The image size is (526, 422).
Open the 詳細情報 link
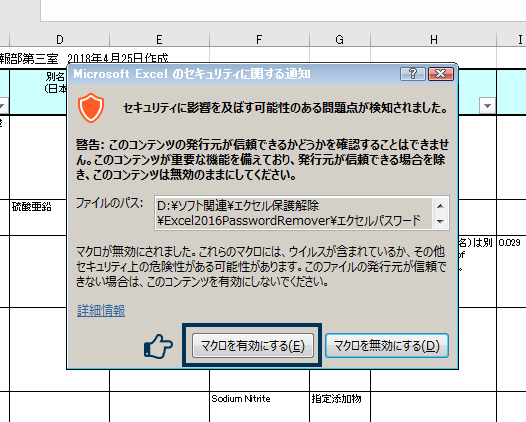click(101, 311)
